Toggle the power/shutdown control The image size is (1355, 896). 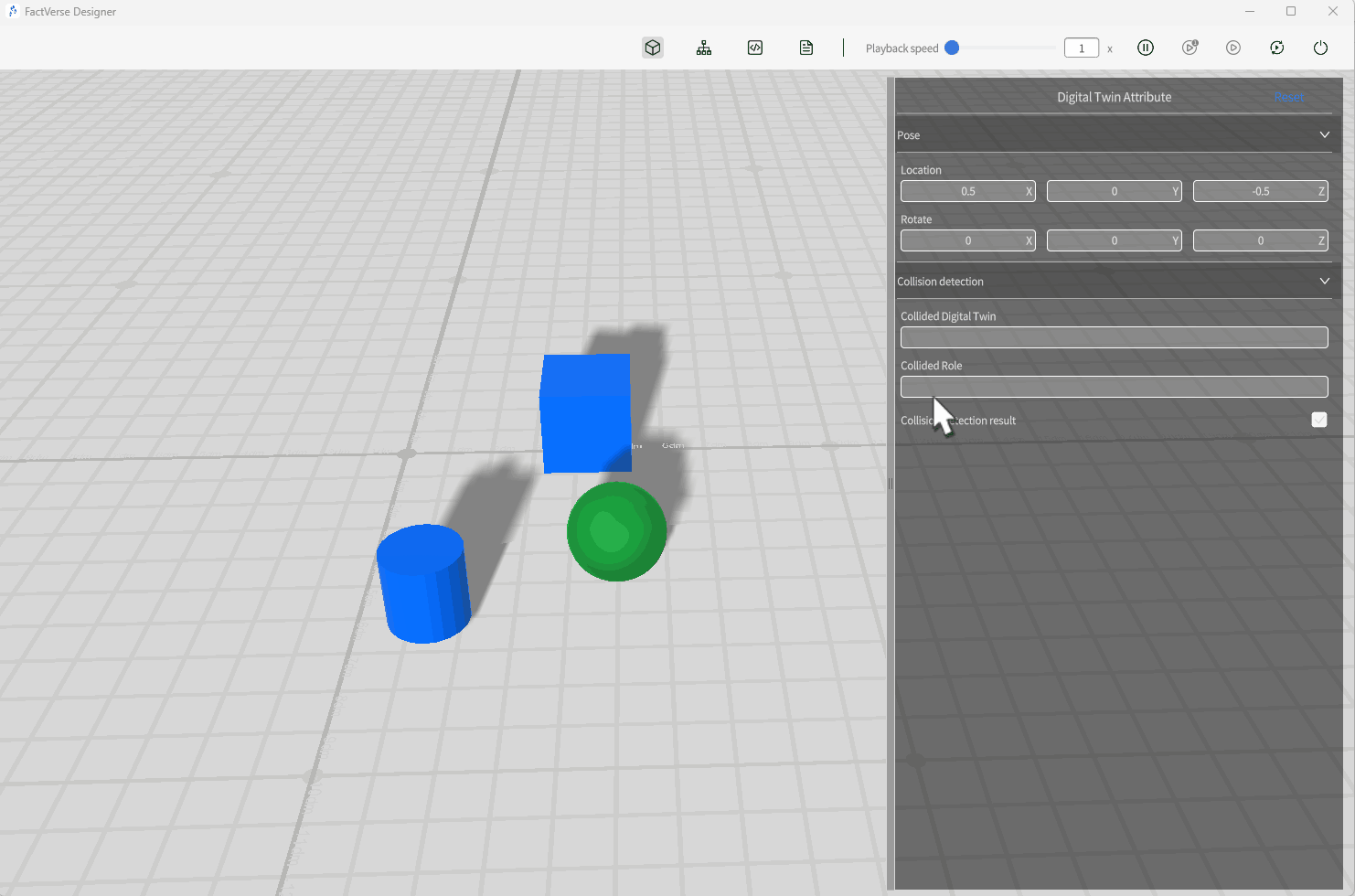[x=1321, y=48]
